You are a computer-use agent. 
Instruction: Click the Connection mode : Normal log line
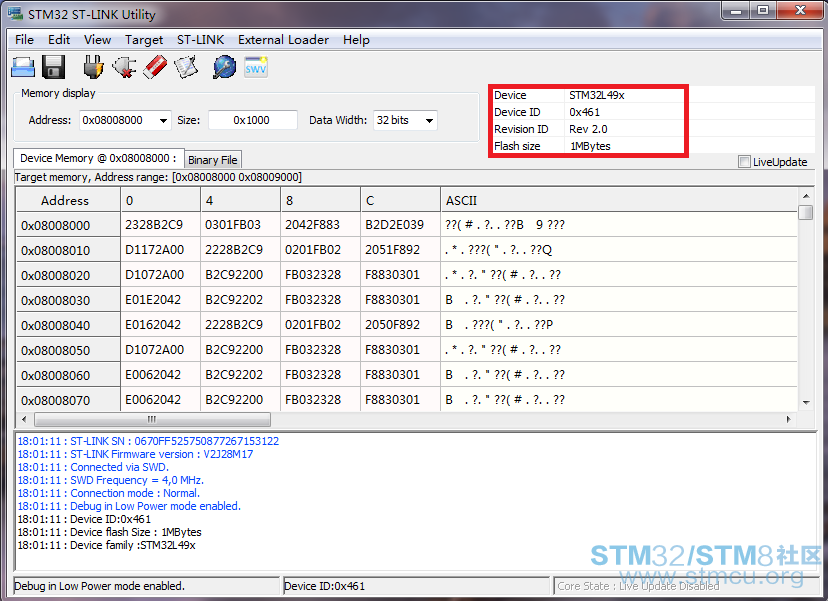coord(108,493)
